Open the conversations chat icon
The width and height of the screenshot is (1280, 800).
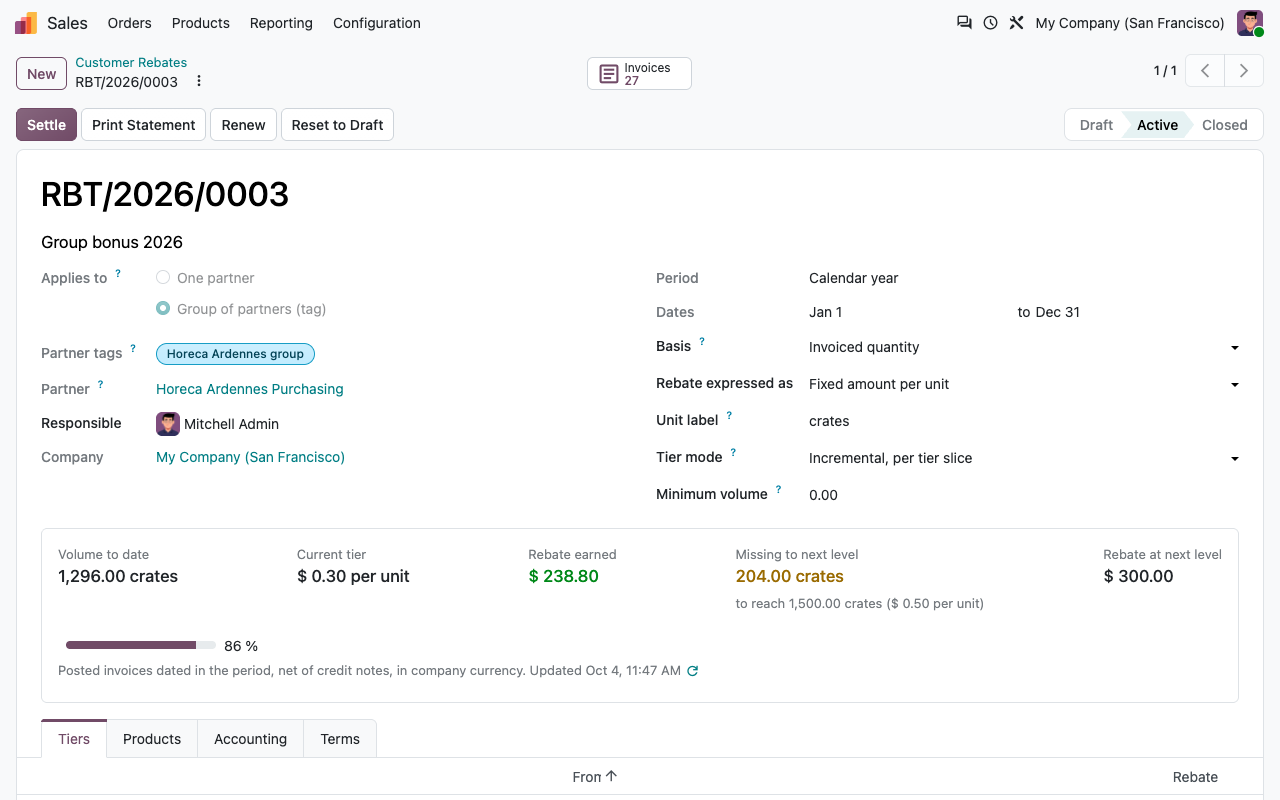964,22
